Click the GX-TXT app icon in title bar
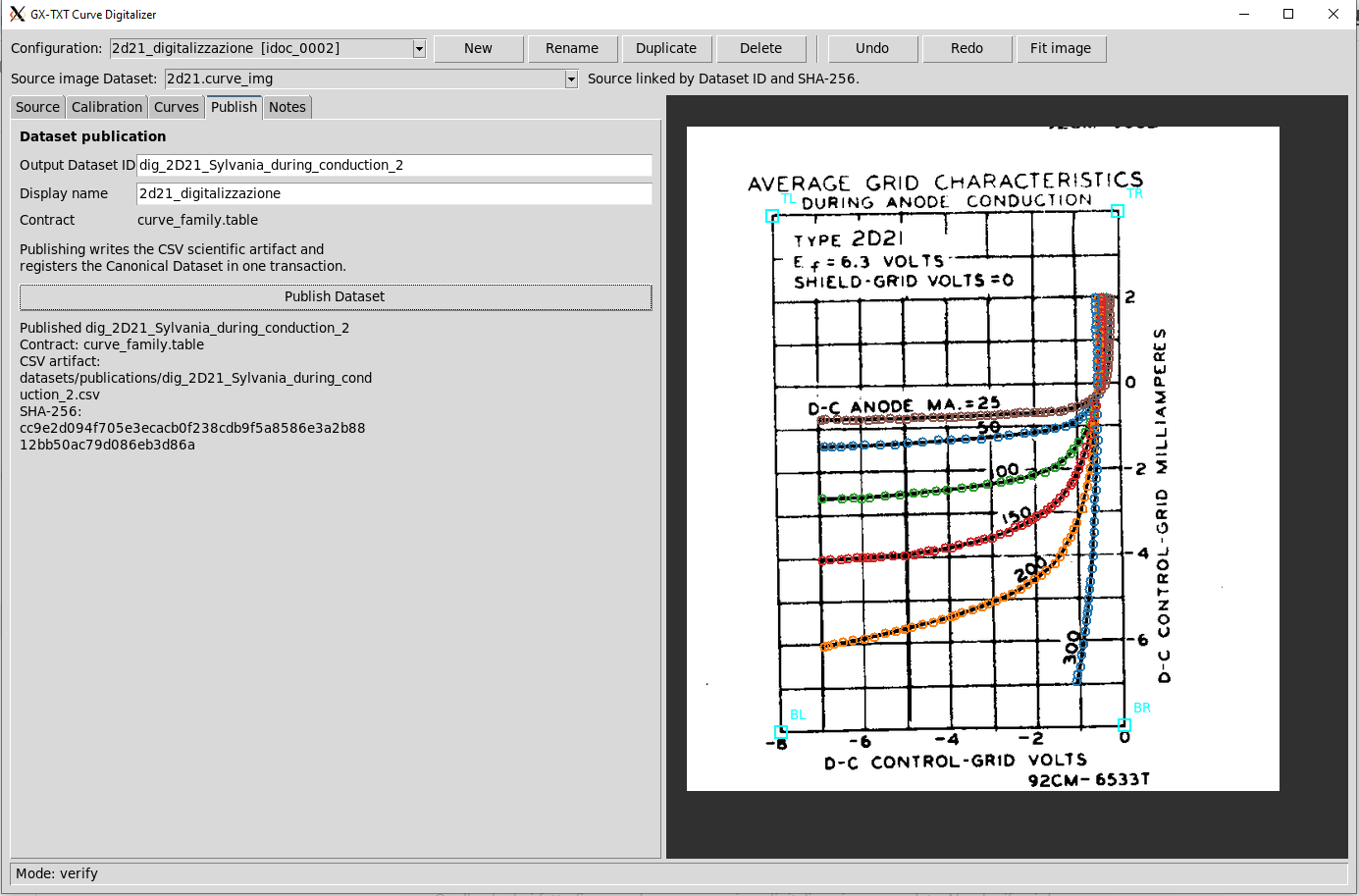The width and height of the screenshot is (1359, 896). point(17,14)
